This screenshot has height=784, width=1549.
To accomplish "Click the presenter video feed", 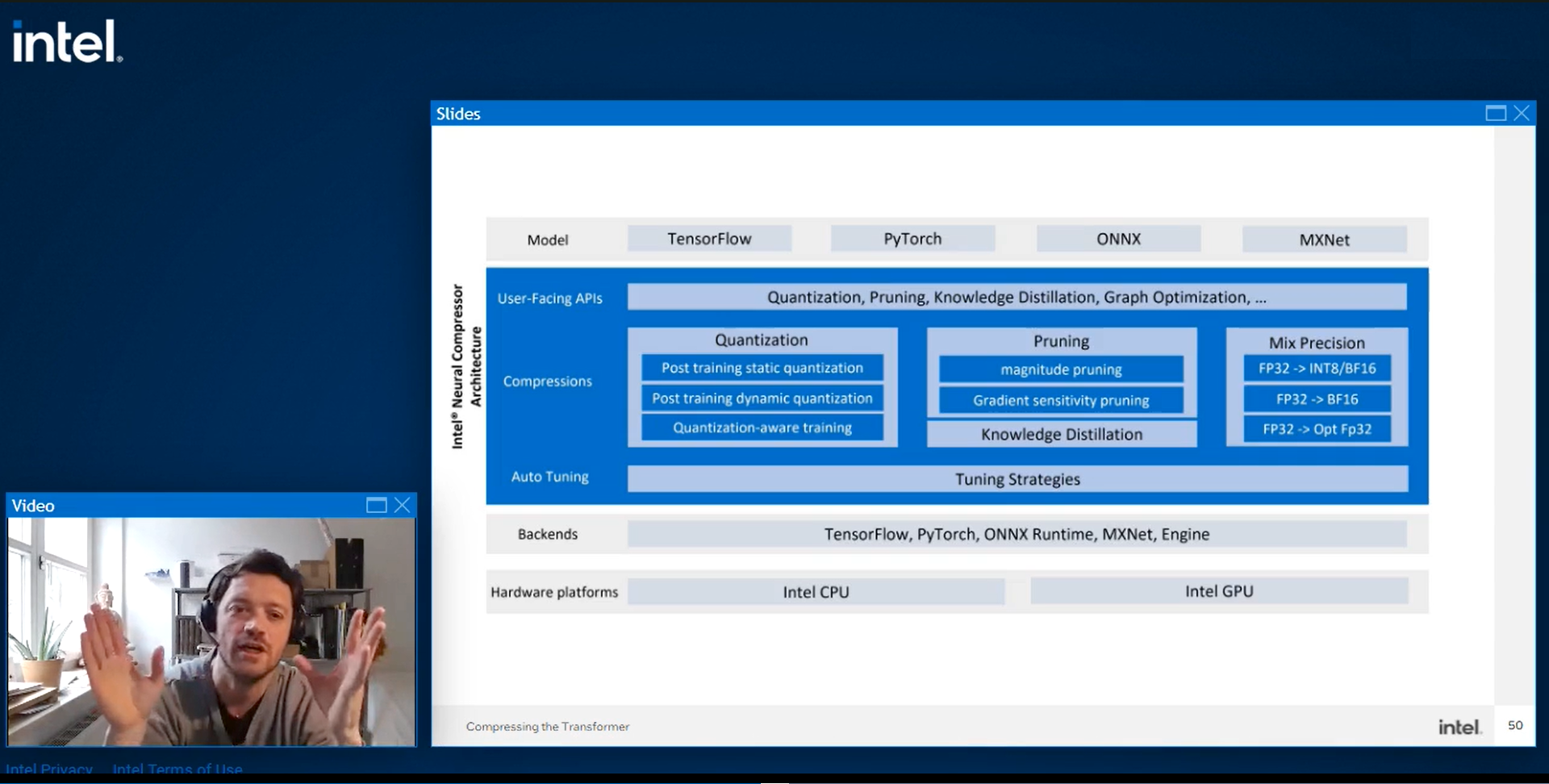I will coord(211,632).
